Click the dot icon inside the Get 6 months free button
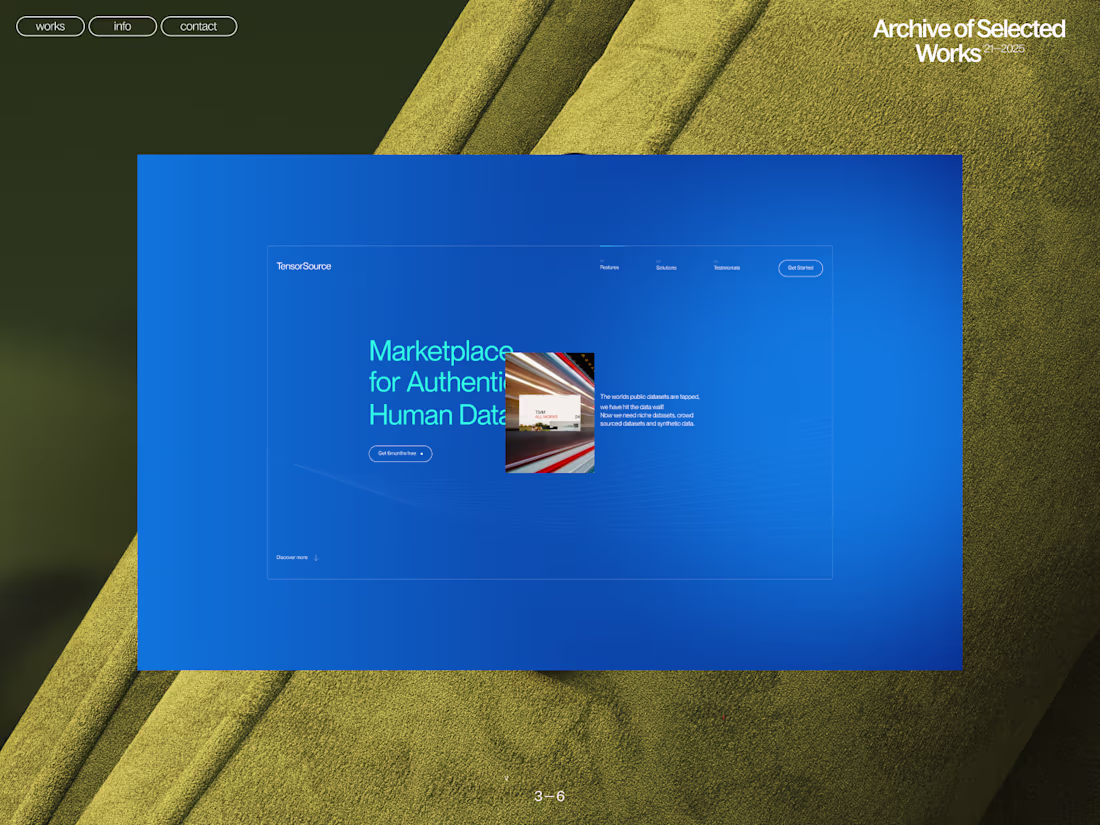The height and width of the screenshot is (825, 1100). (x=421, y=454)
